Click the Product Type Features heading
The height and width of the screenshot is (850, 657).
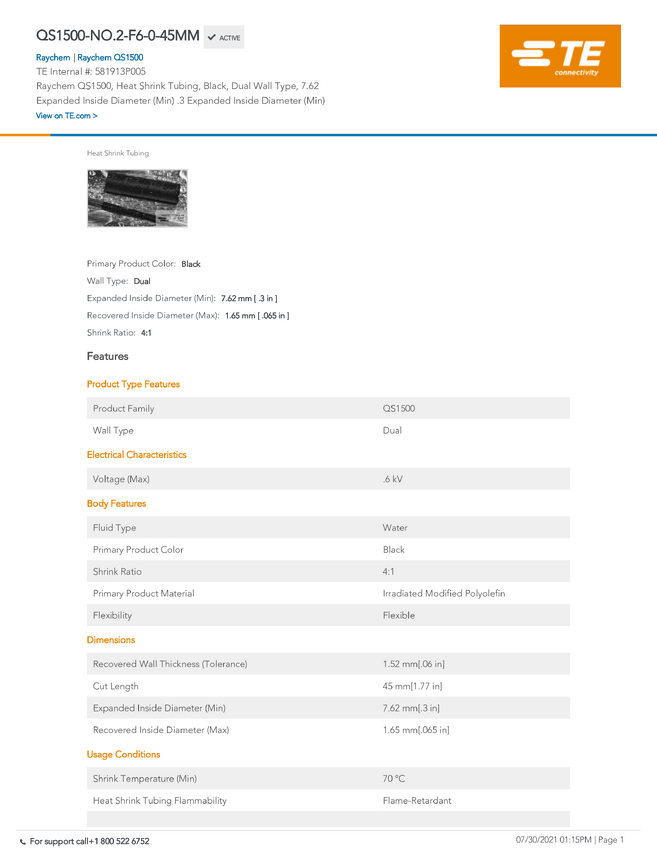[133, 384]
